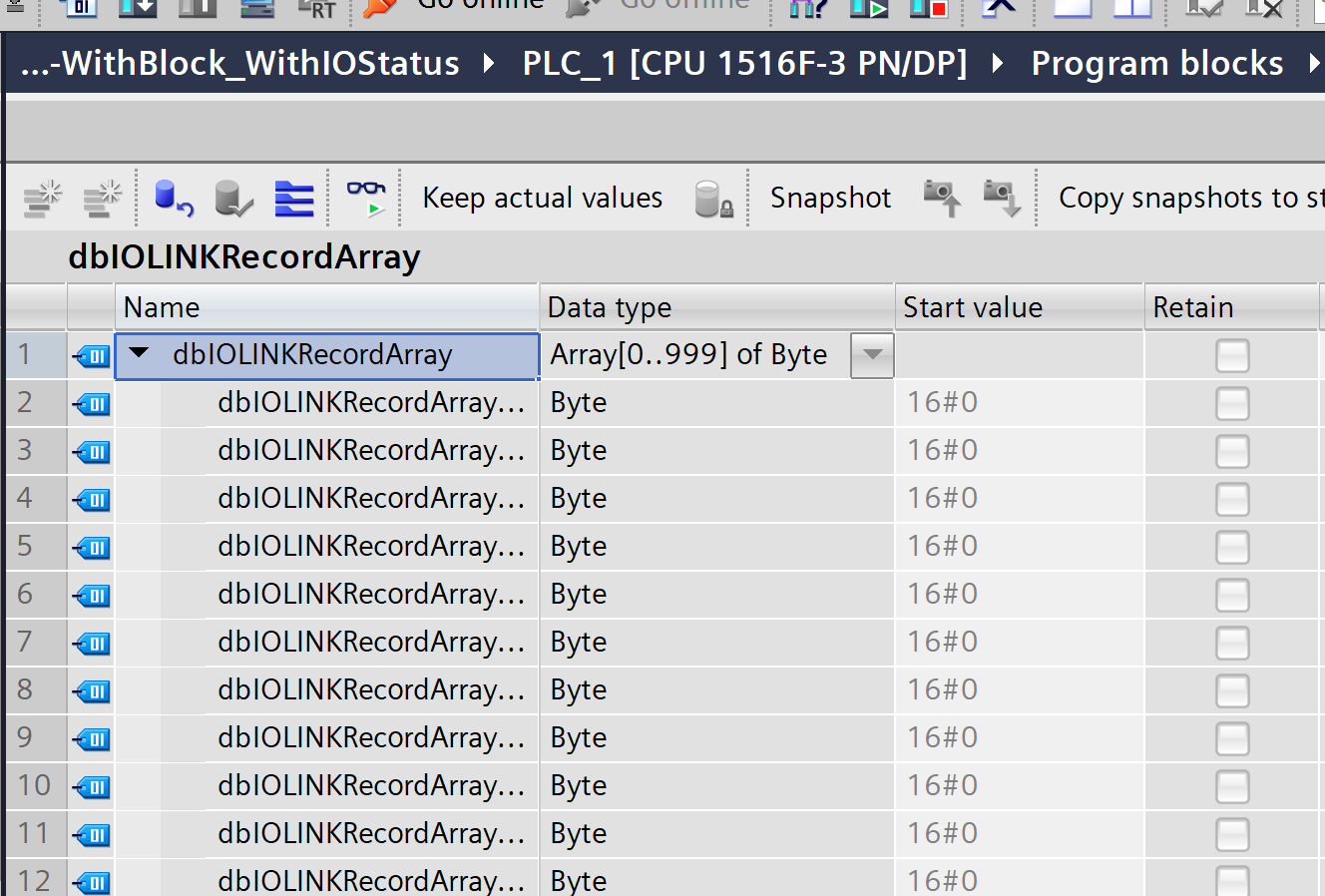
Task: Open the Array data type dropdown arrow
Action: 872,355
